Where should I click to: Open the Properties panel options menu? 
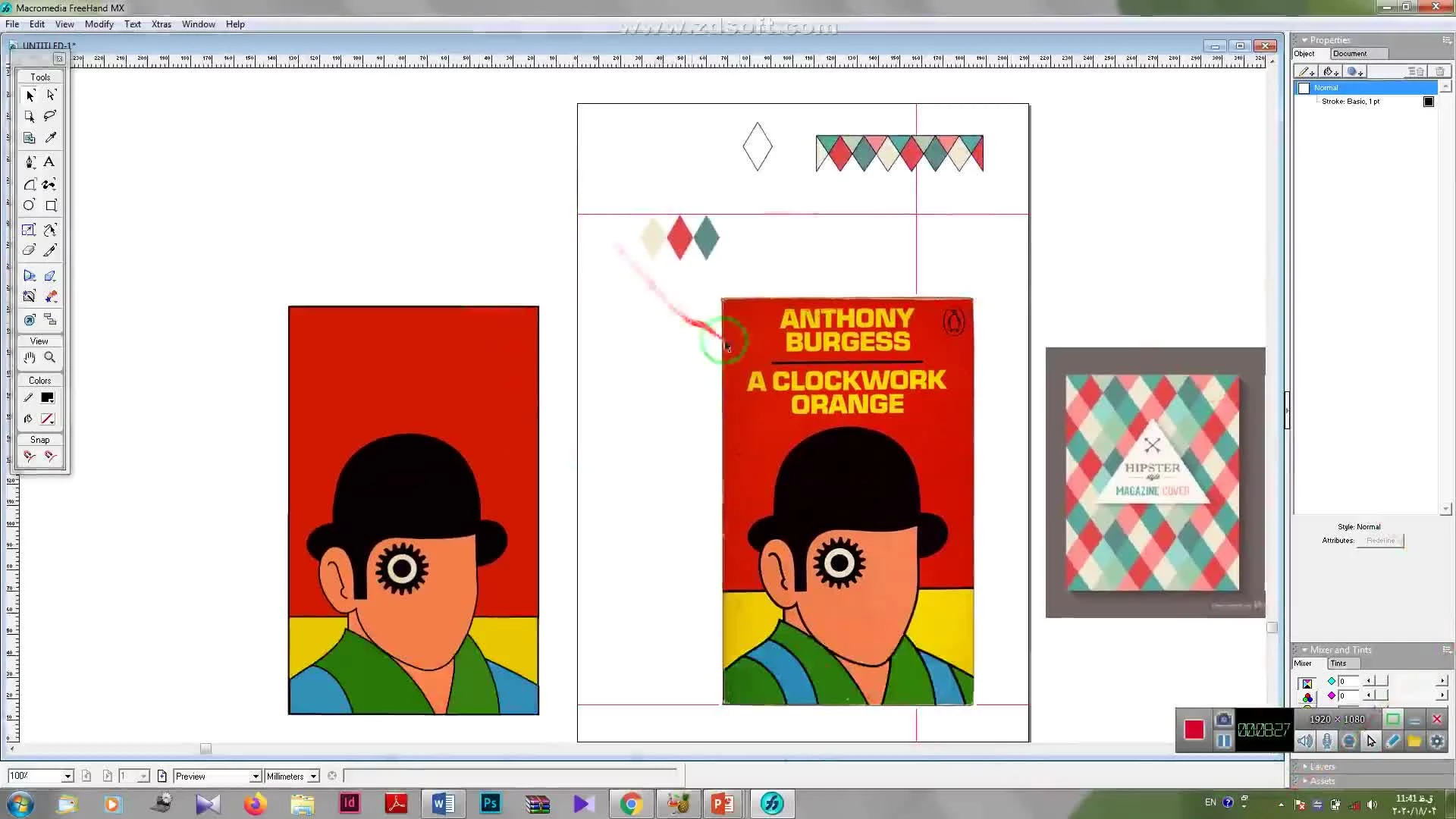[1447, 40]
